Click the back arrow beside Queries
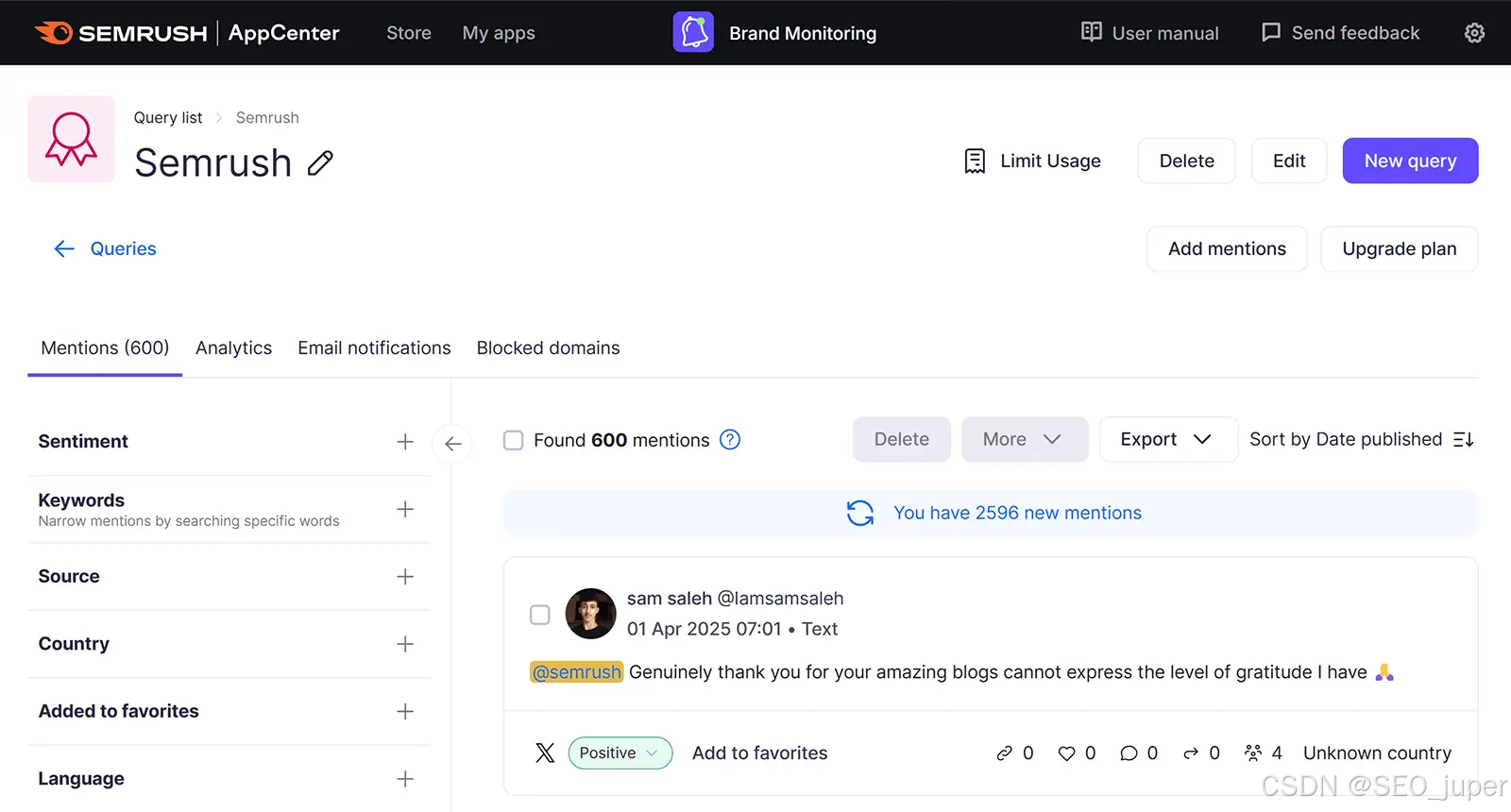 pyautogui.click(x=64, y=248)
